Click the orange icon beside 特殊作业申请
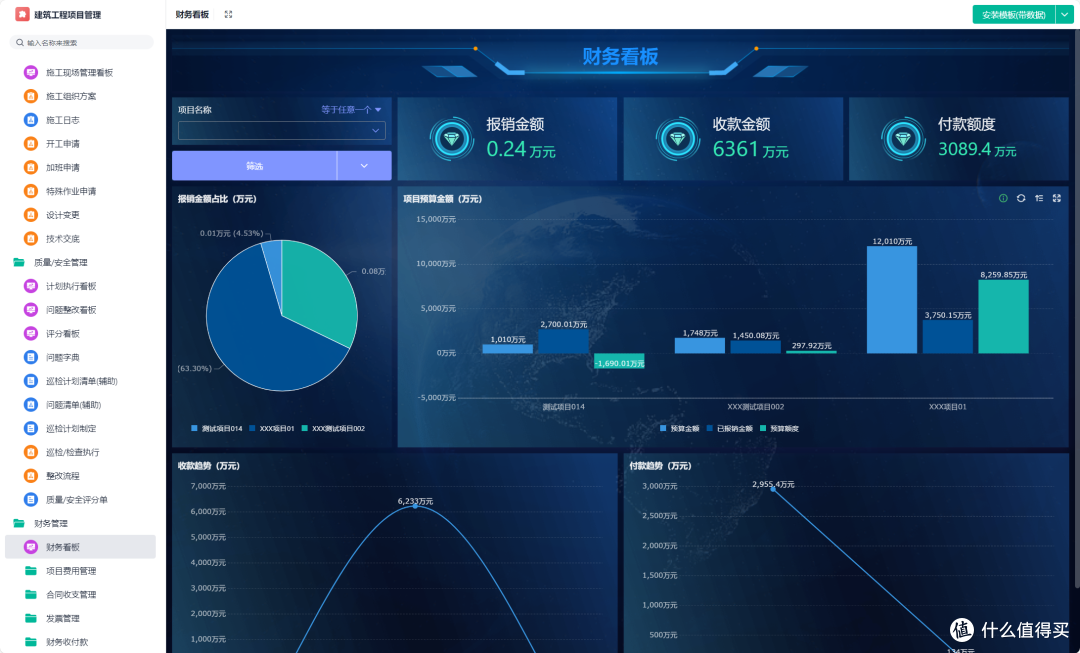Screen dimensions: 1080x653 click(30, 191)
